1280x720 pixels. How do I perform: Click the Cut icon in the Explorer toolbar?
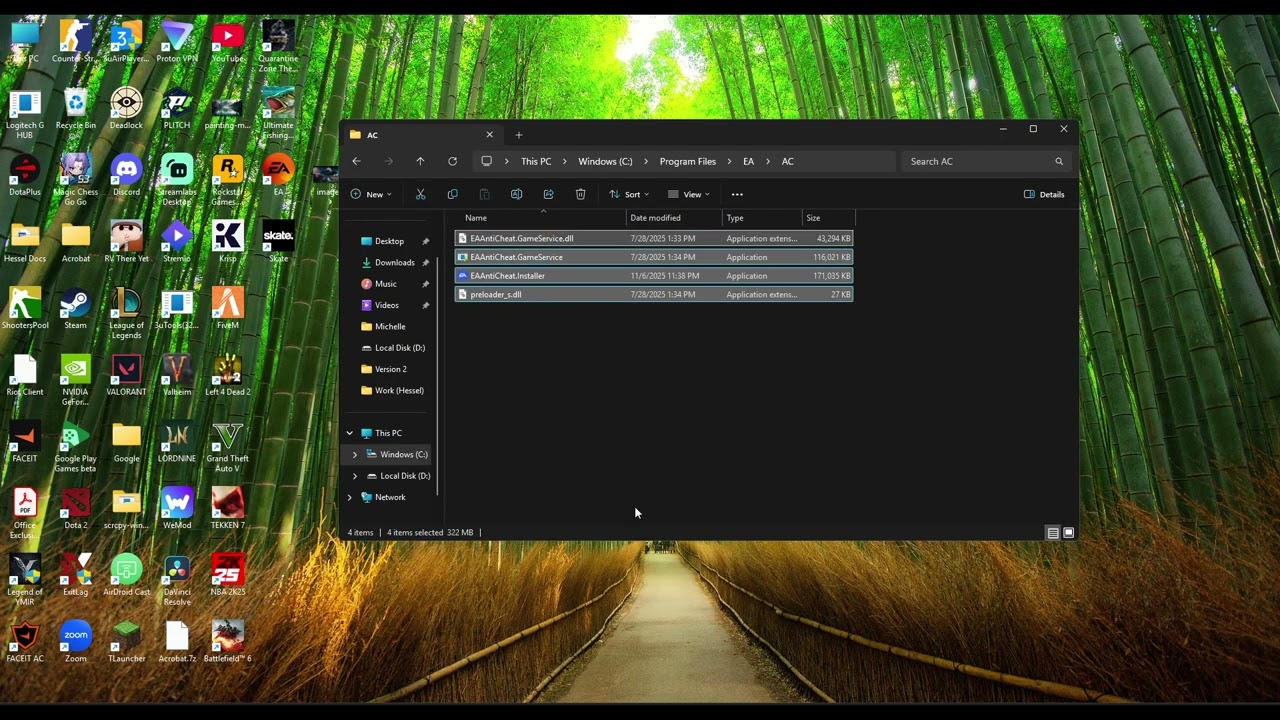click(x=420, y=194)
